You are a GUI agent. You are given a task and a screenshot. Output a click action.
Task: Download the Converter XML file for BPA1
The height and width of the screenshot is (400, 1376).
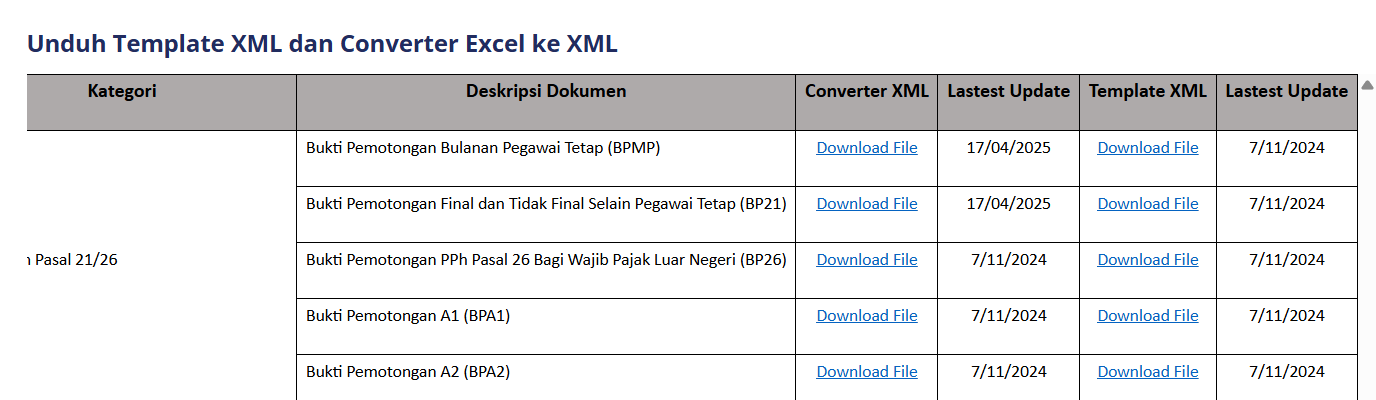[x=866, y=316]
